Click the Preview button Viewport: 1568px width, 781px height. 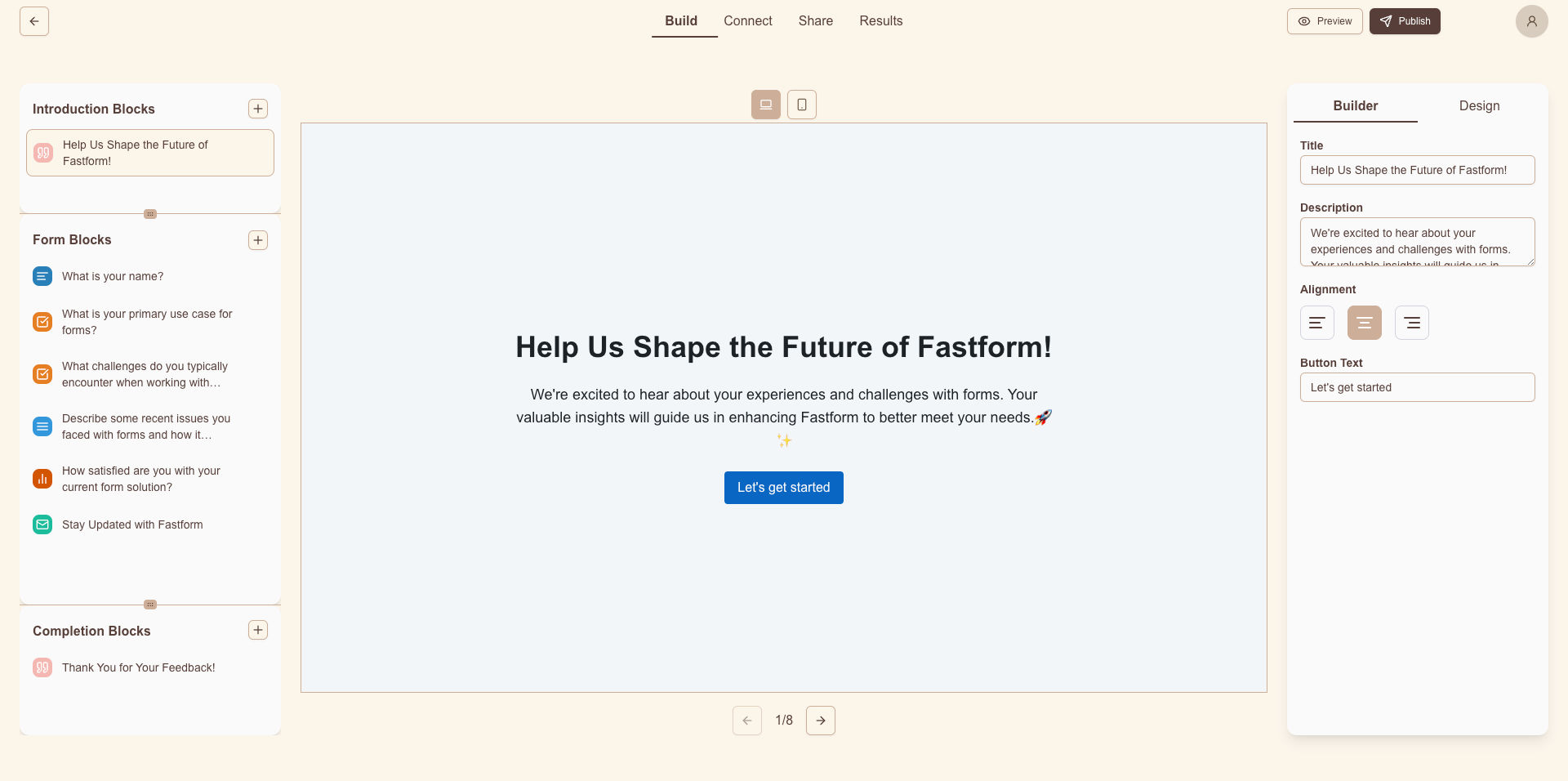coord(1325,21)
